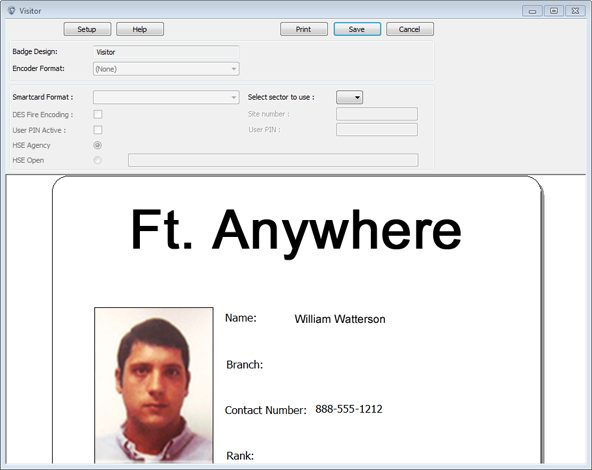Cancel the badge editing

click(410, 29)
